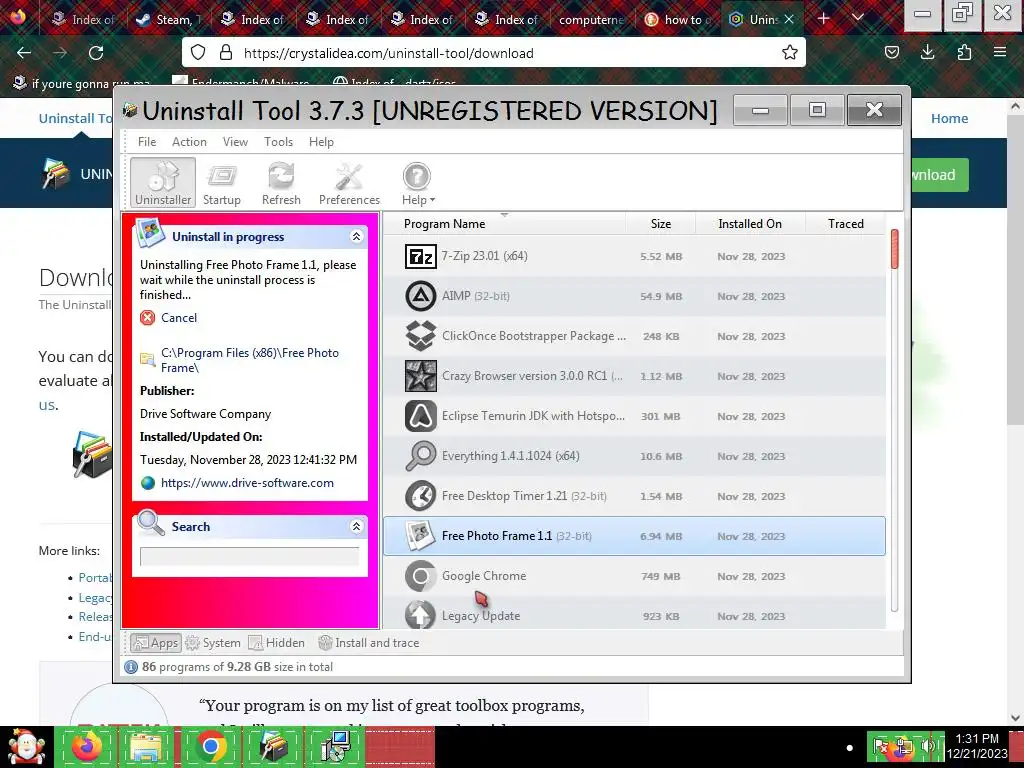Open the Action menu

(x=189, y=142)
